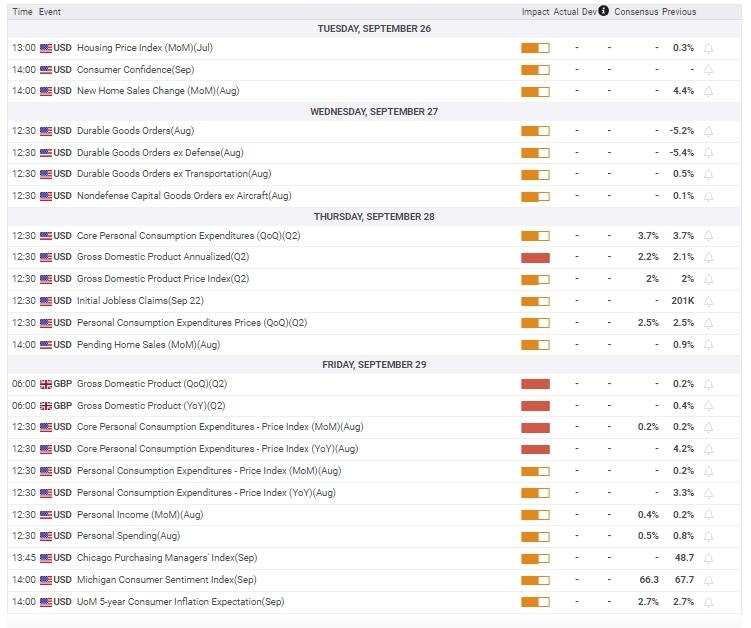Screen dimensions: 751x628
Task: Set bell for Durable Goods Orders ex Transportation
Action: pos(708,174)
